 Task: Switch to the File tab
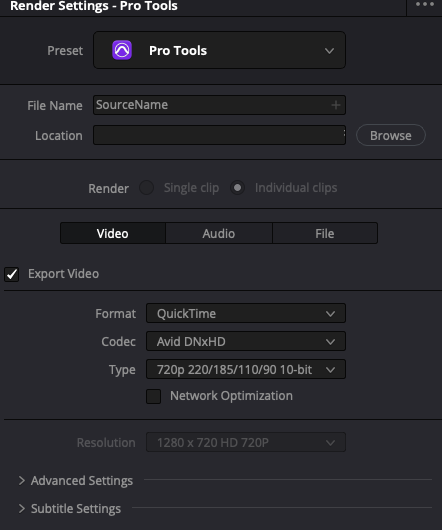click(x=325, y=233)
